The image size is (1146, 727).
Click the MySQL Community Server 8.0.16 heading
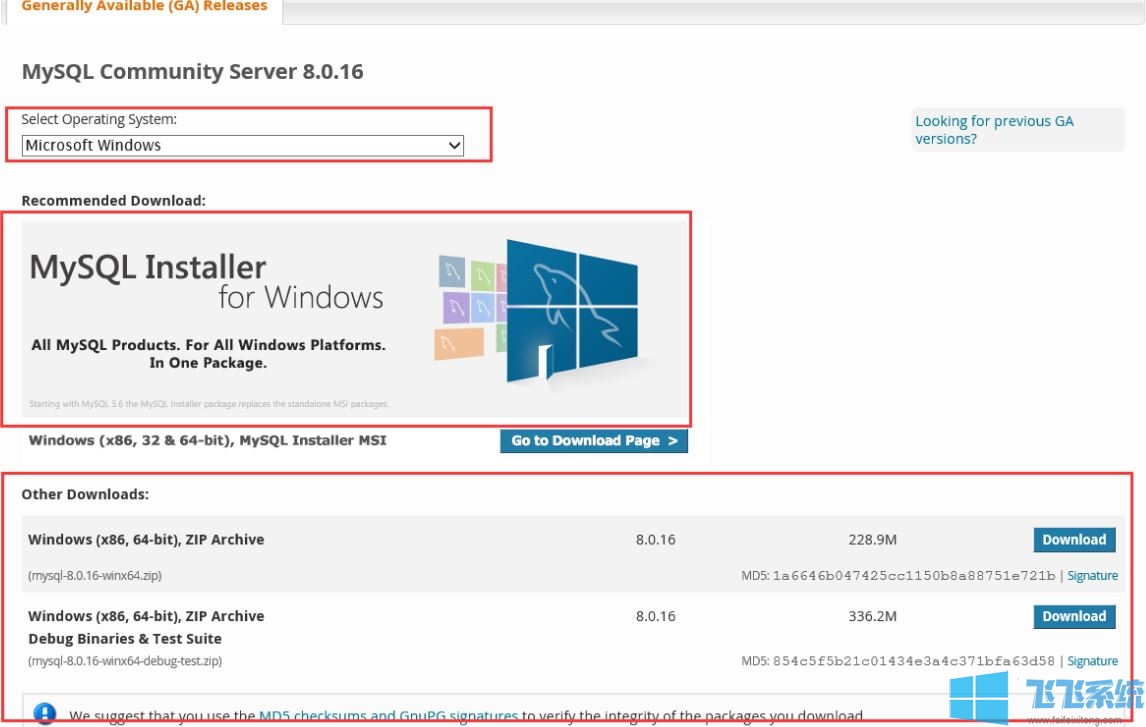[x=192, y=72]
